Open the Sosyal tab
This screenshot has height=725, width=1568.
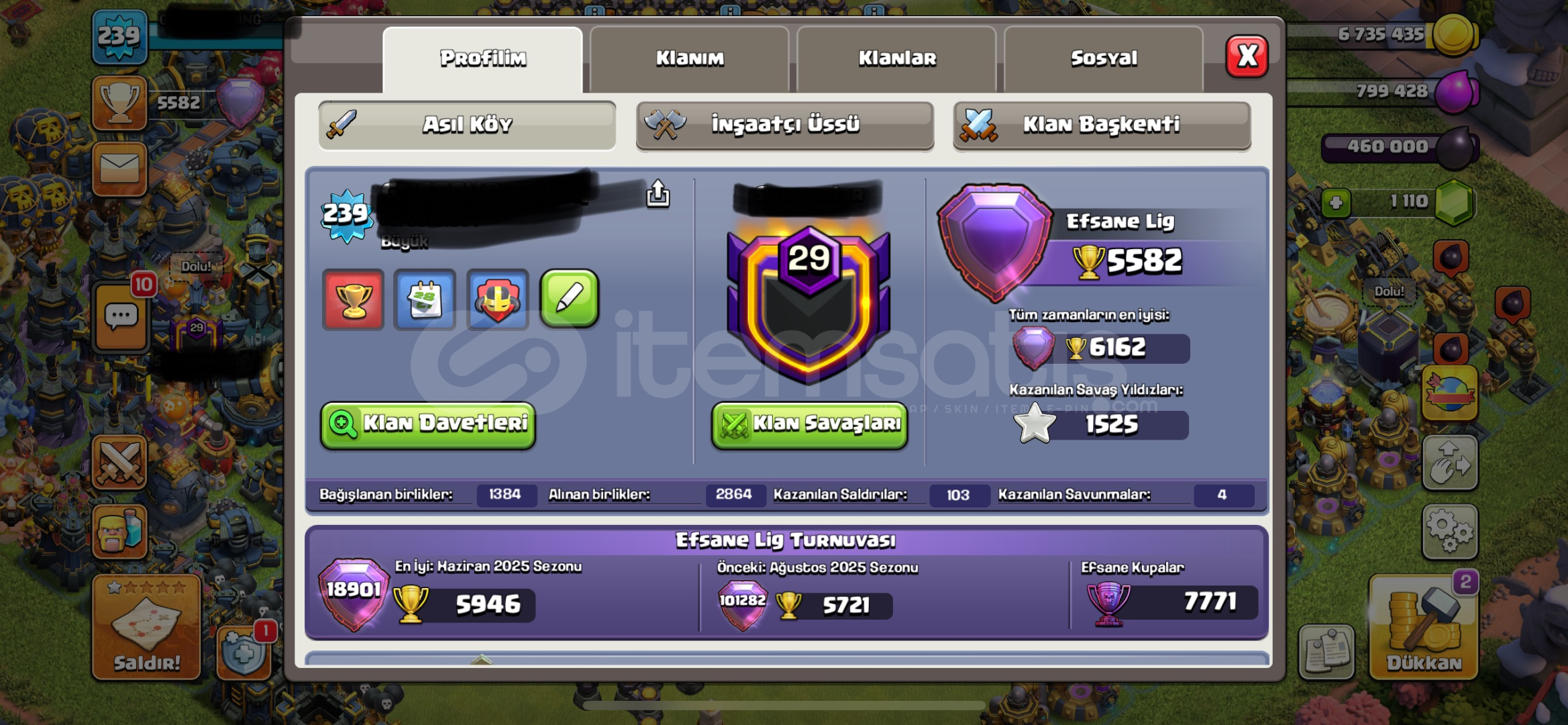tap(1104, 58)
